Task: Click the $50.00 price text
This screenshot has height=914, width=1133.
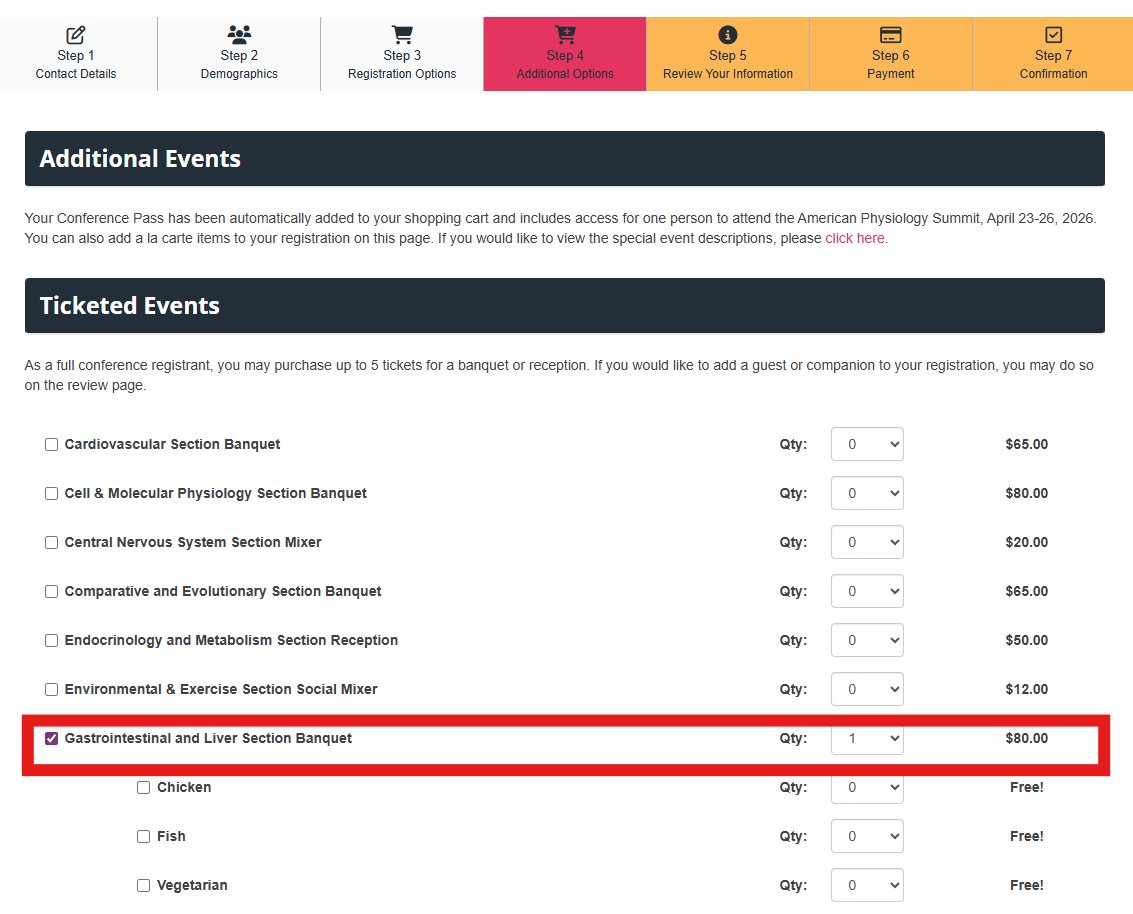Action: click(x=1027, y=641)
